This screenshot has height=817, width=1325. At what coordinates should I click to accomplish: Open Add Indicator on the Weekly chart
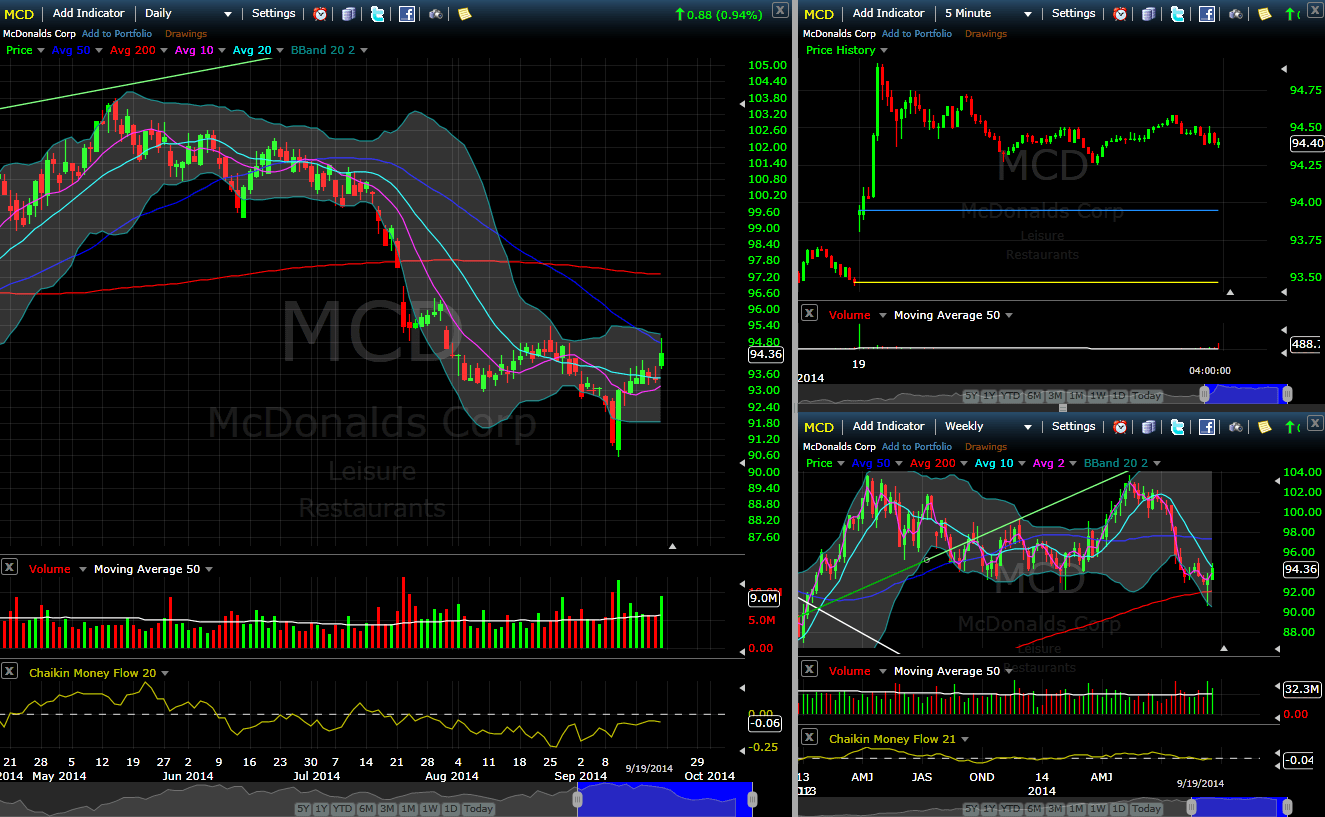click(x=889, y=427)
